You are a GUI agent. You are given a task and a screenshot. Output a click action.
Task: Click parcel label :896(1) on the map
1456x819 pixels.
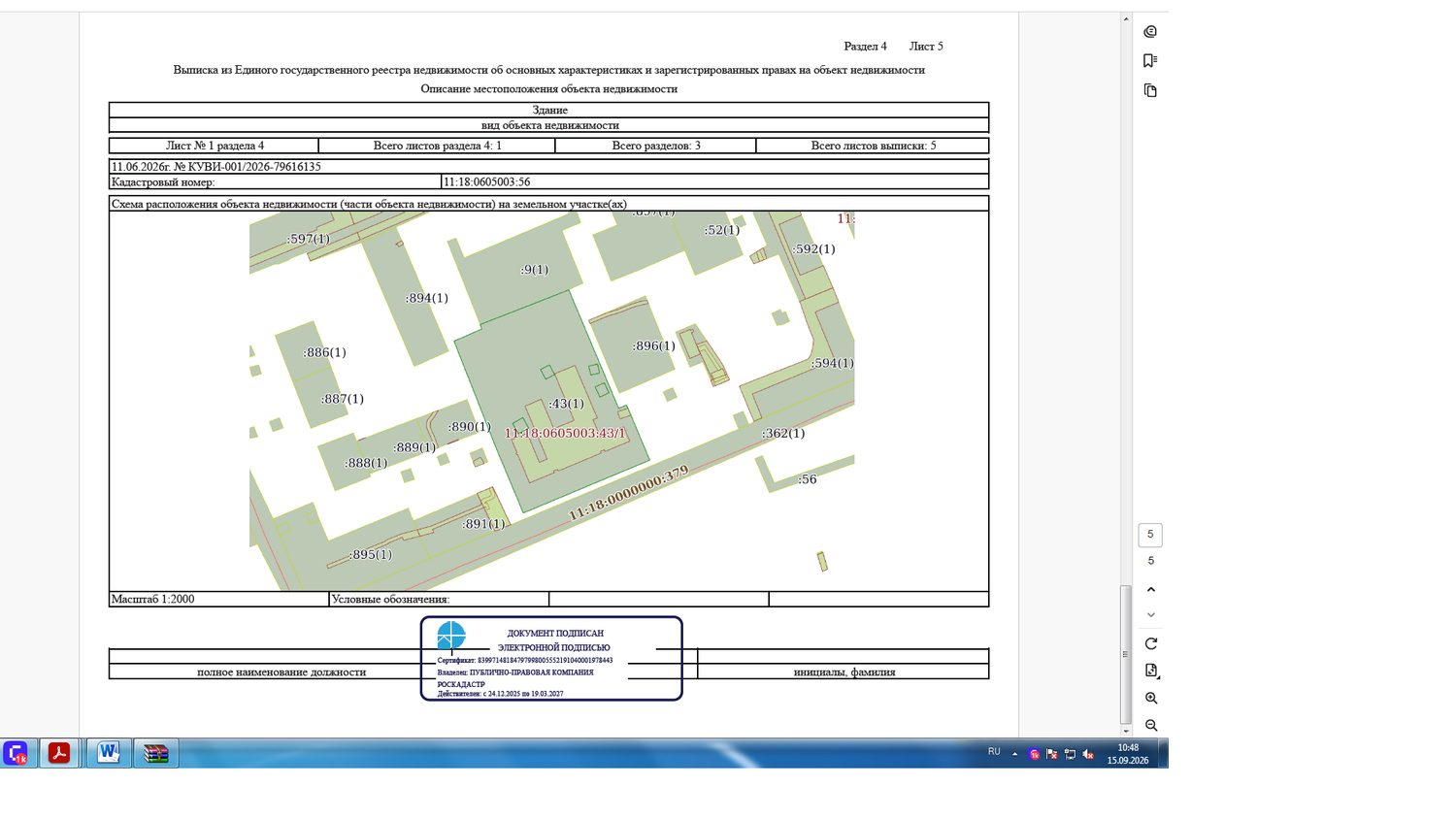[653, 346]
